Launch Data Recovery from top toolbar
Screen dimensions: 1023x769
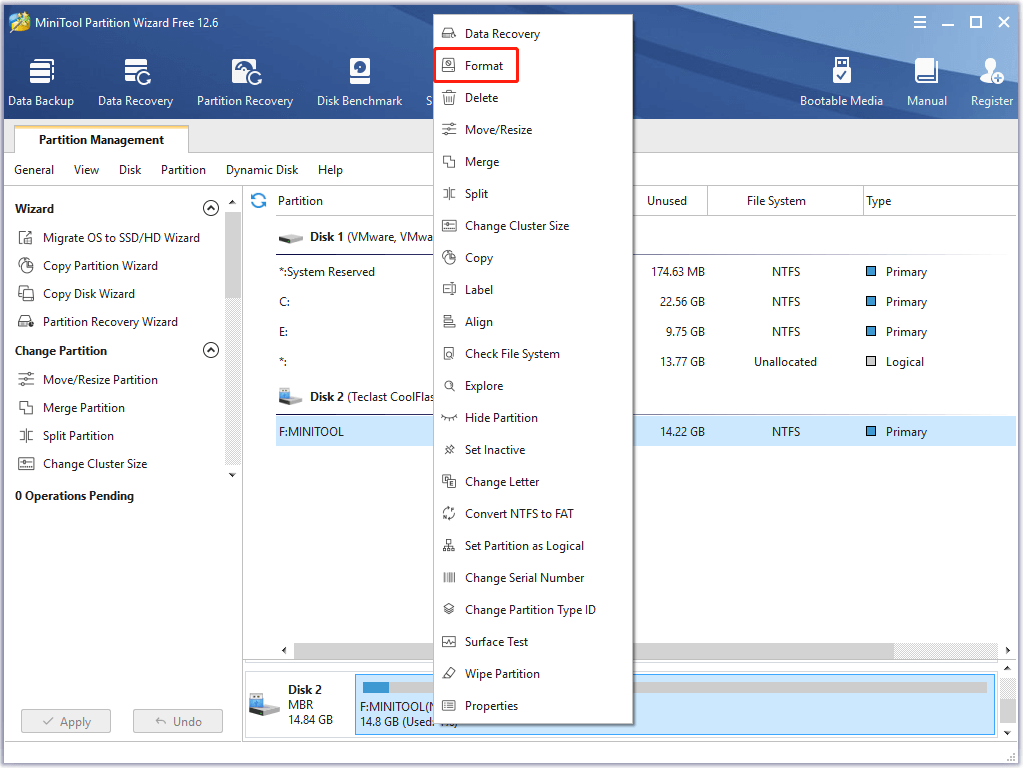click(136, 82)
